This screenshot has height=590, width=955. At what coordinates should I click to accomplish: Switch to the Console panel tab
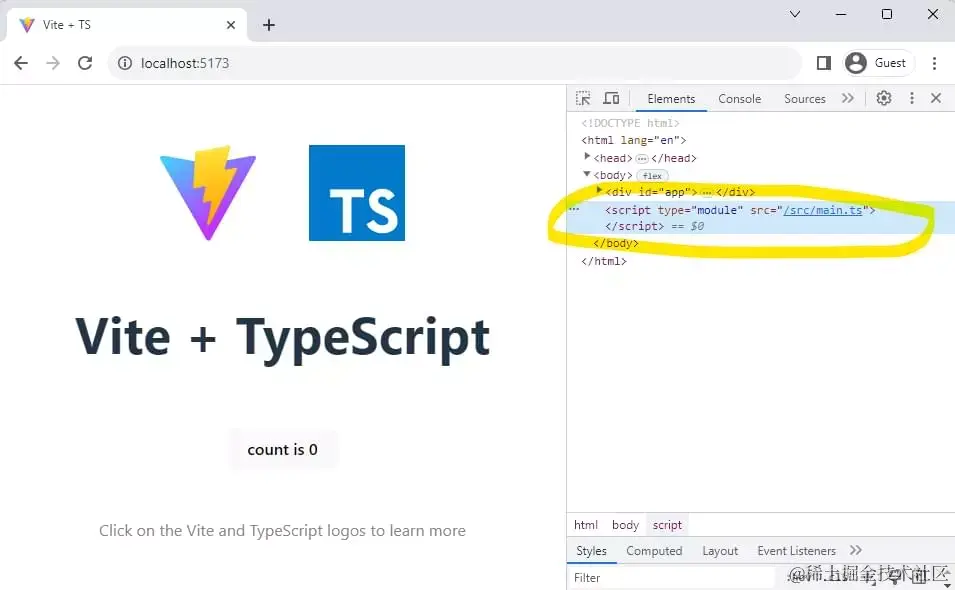pos(739,99)
